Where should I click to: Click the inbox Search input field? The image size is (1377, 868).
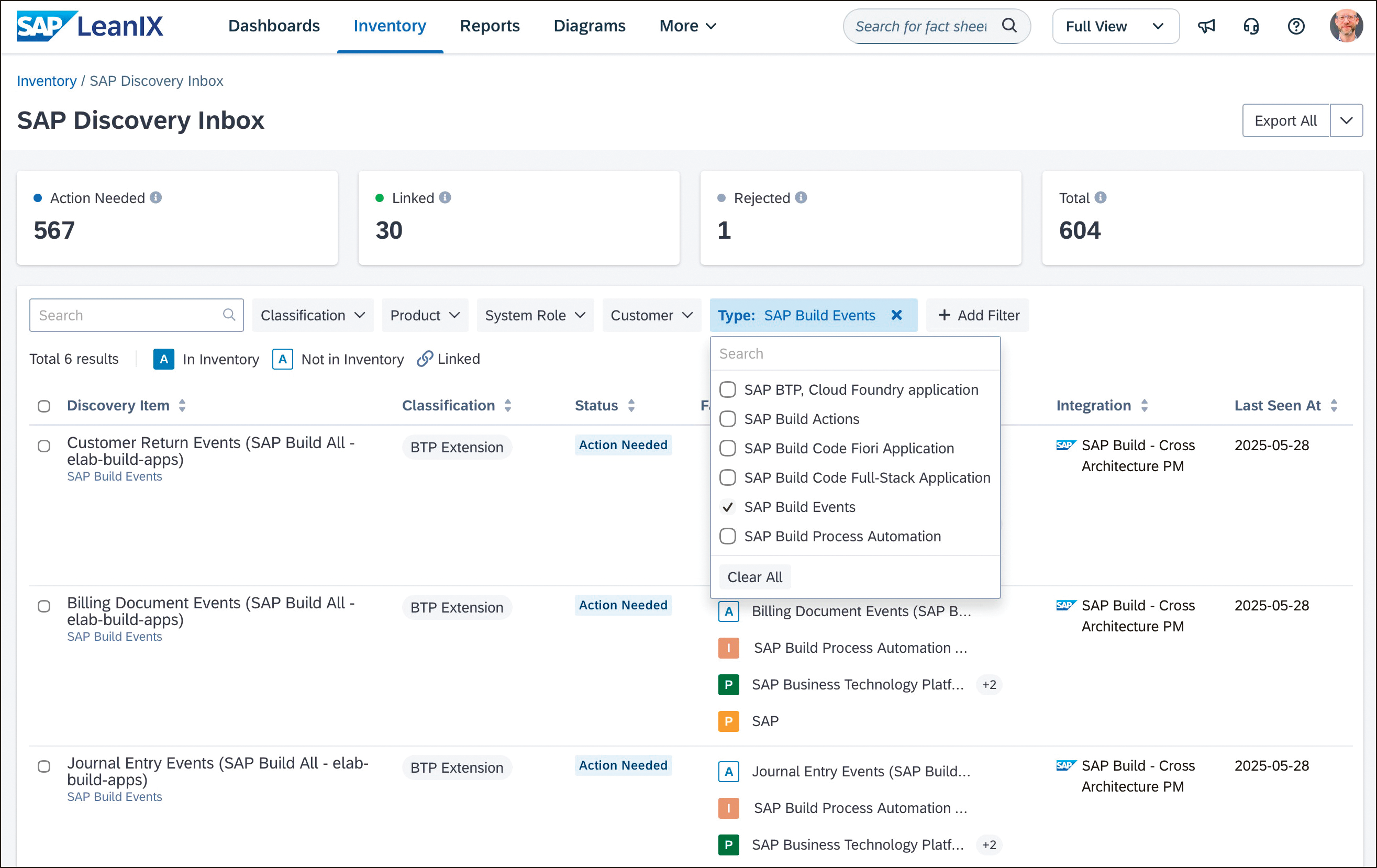tap(136, 315)
